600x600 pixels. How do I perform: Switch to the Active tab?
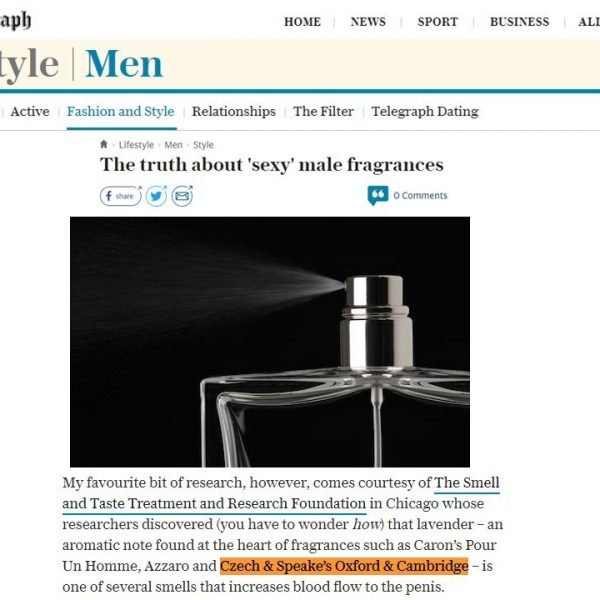tap(30, 111)
